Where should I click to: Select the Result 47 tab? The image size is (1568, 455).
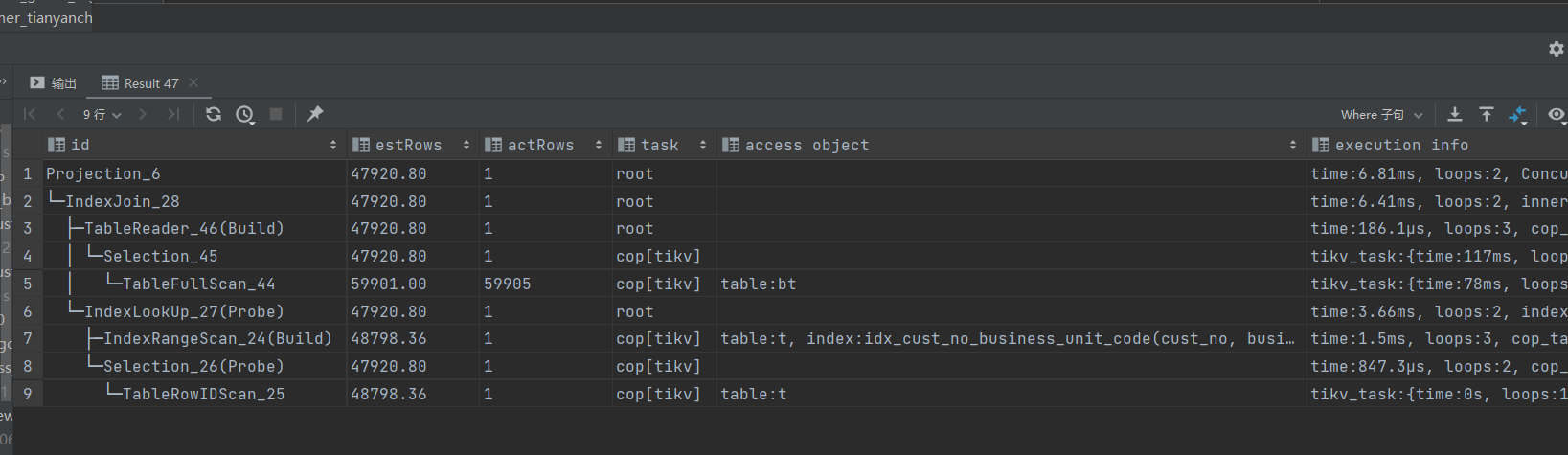(142, 83)
